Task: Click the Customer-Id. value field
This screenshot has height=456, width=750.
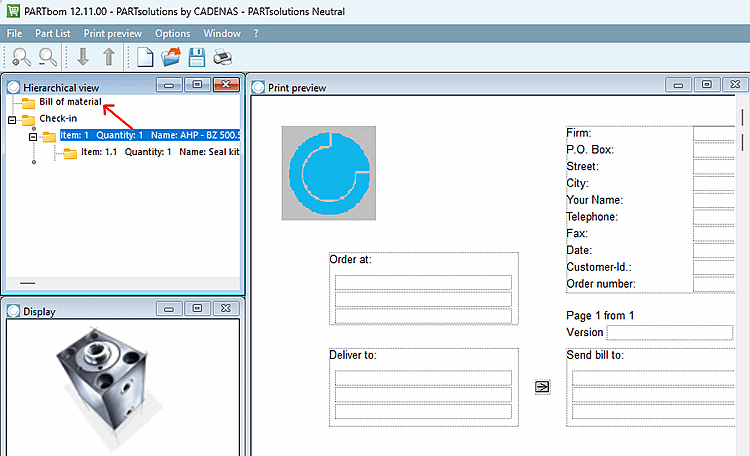Action: pyautogui.click(x=714, y=267)
